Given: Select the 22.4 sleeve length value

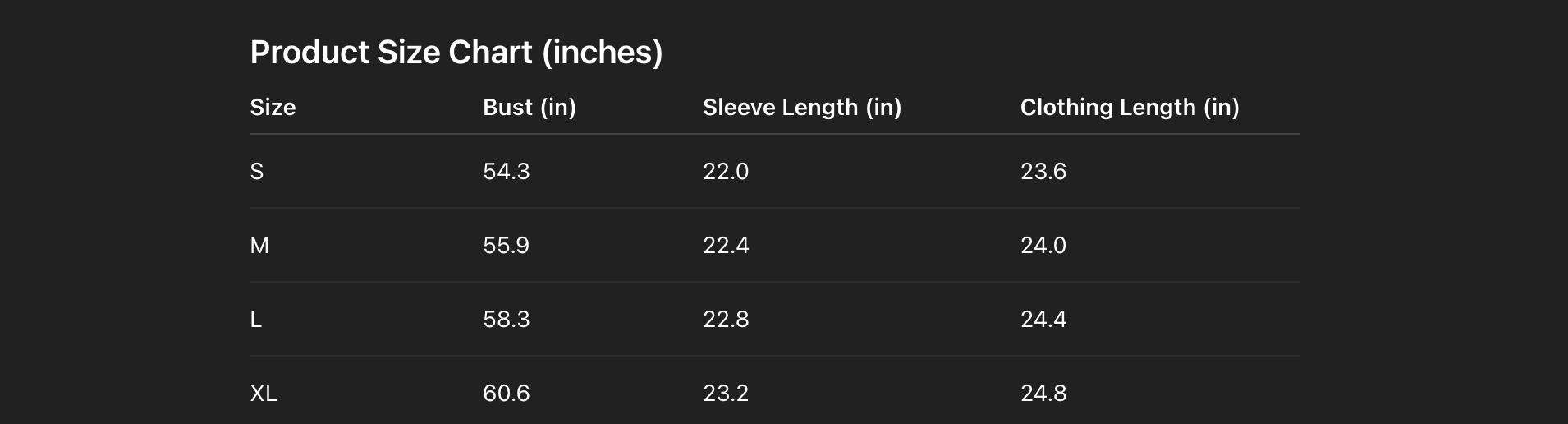Looking at the screenshot, I should pyautogui.click(x=726, y=246).
